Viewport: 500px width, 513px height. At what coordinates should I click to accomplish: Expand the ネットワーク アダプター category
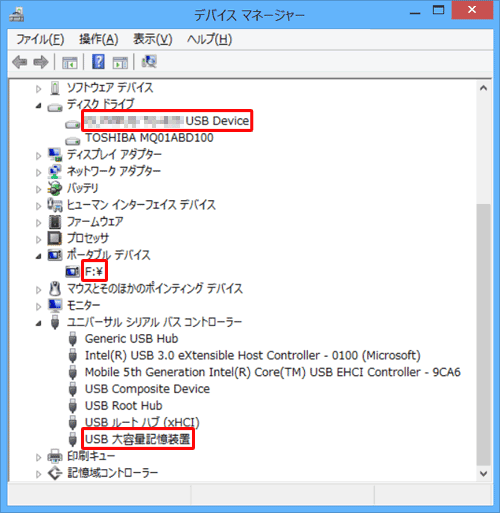pos(39,172)
